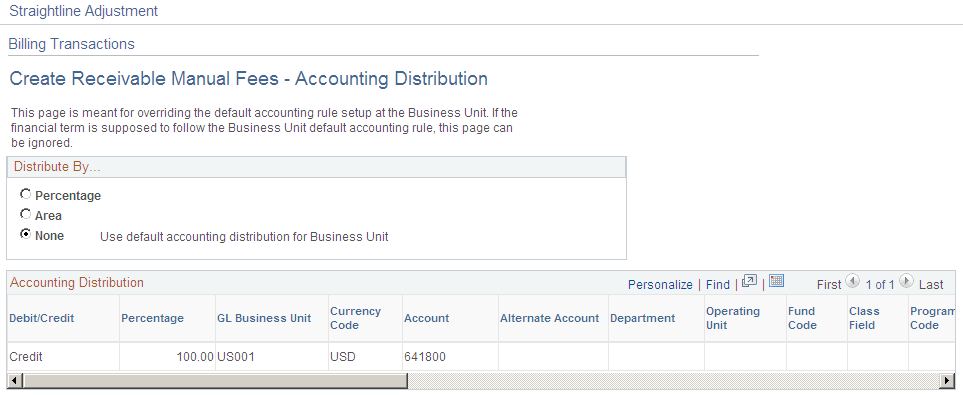Click the '1 of 1' row counter text
The height and width of the screenshot is (395, 963).
click(879, 284)
